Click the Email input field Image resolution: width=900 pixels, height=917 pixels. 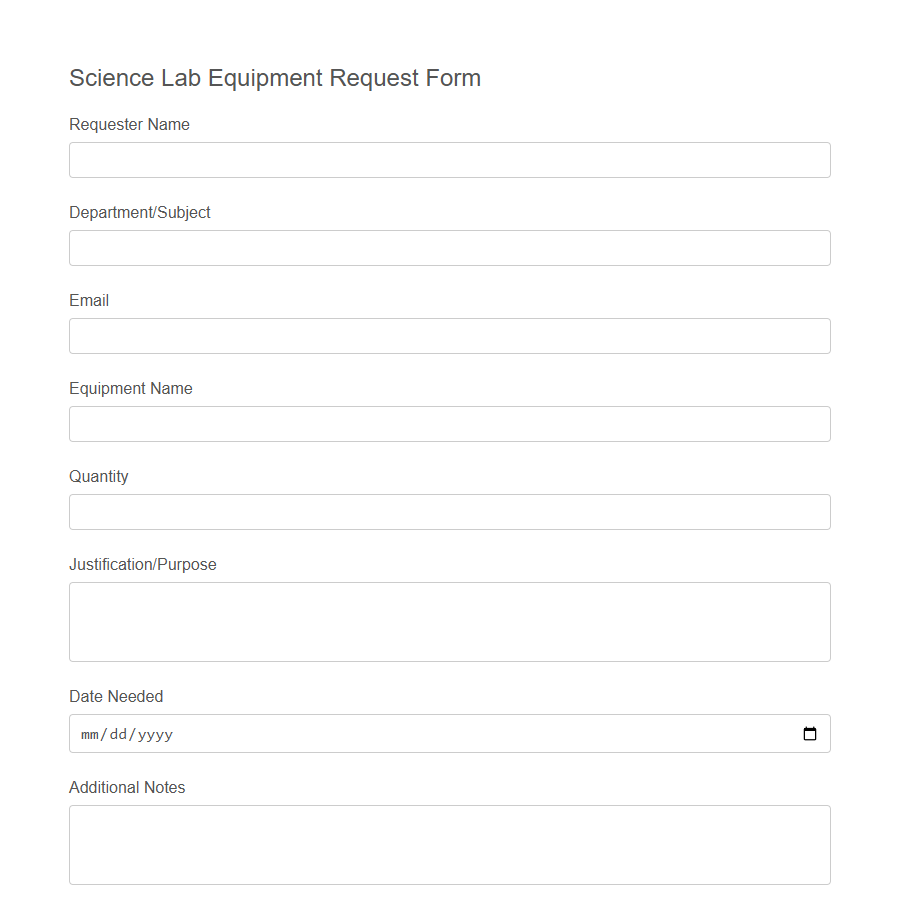coord(449,335)
